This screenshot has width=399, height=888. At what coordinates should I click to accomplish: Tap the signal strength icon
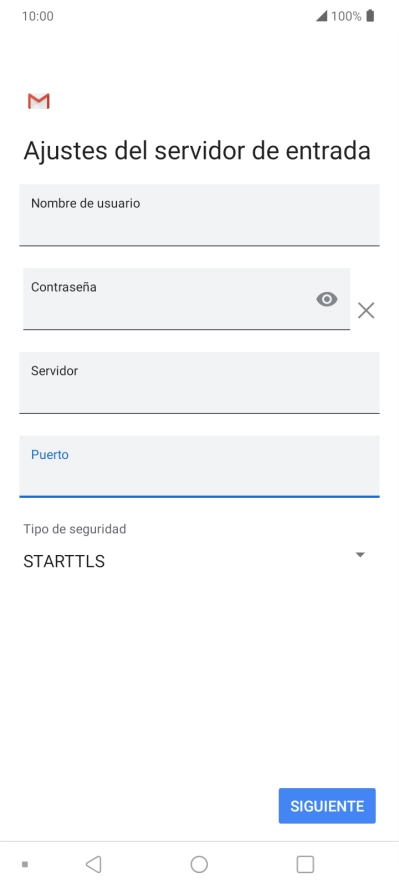click(321, 16)
